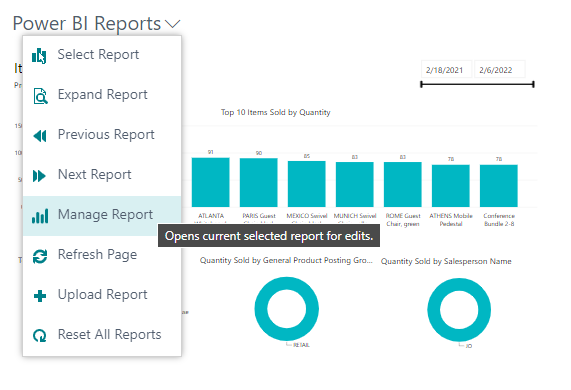Edit the 2/18/2021 start date field
Image resolution: width=571 pixels, height=390 pixels.
tap(446, 70)
